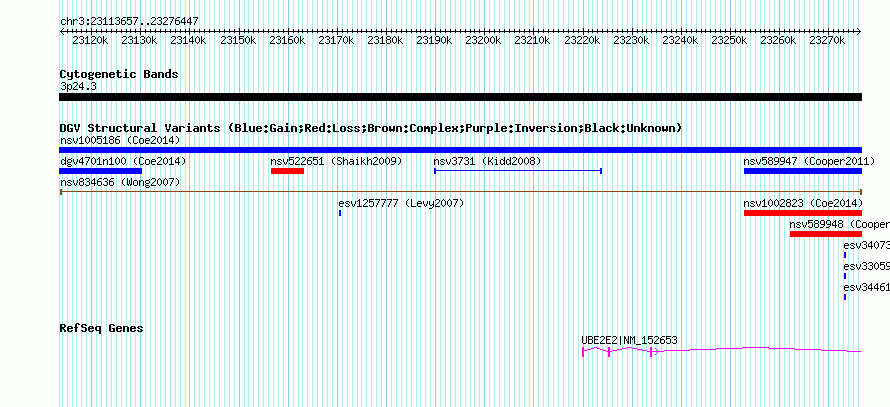The image size is (890, 407).
Task: Open esv1257777 (Levy2007) label
Action: [x=401, y=203]
